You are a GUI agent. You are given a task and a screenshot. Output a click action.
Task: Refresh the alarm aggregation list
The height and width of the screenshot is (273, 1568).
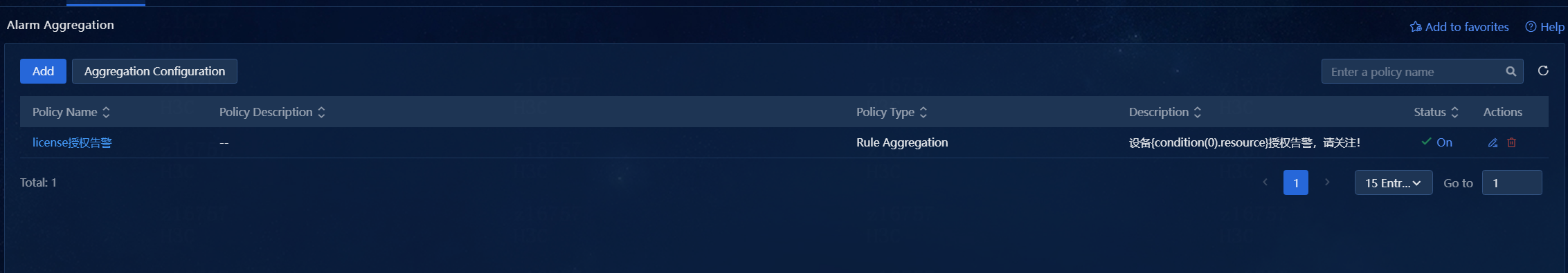click(x=1543, y=71)
